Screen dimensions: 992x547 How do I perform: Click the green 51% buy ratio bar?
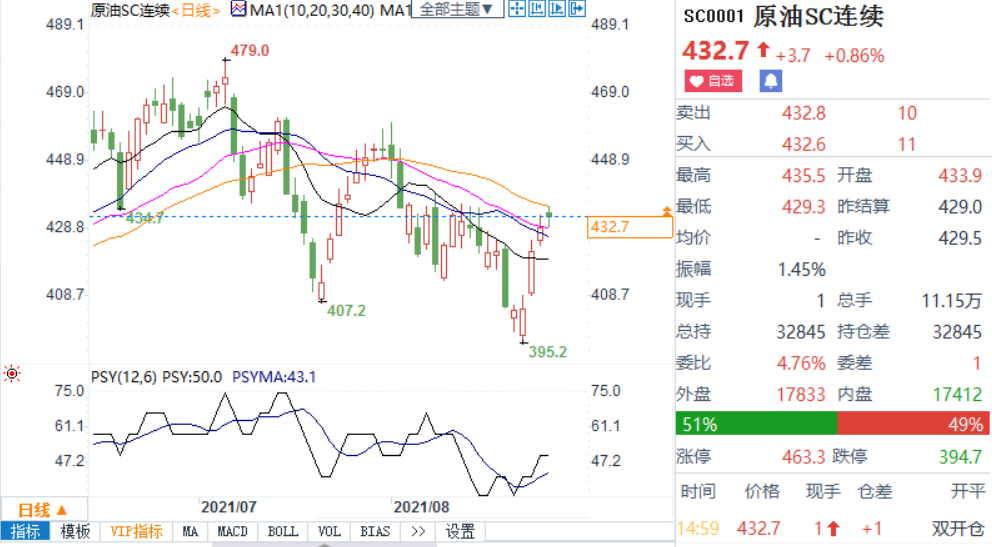(755, 424)
